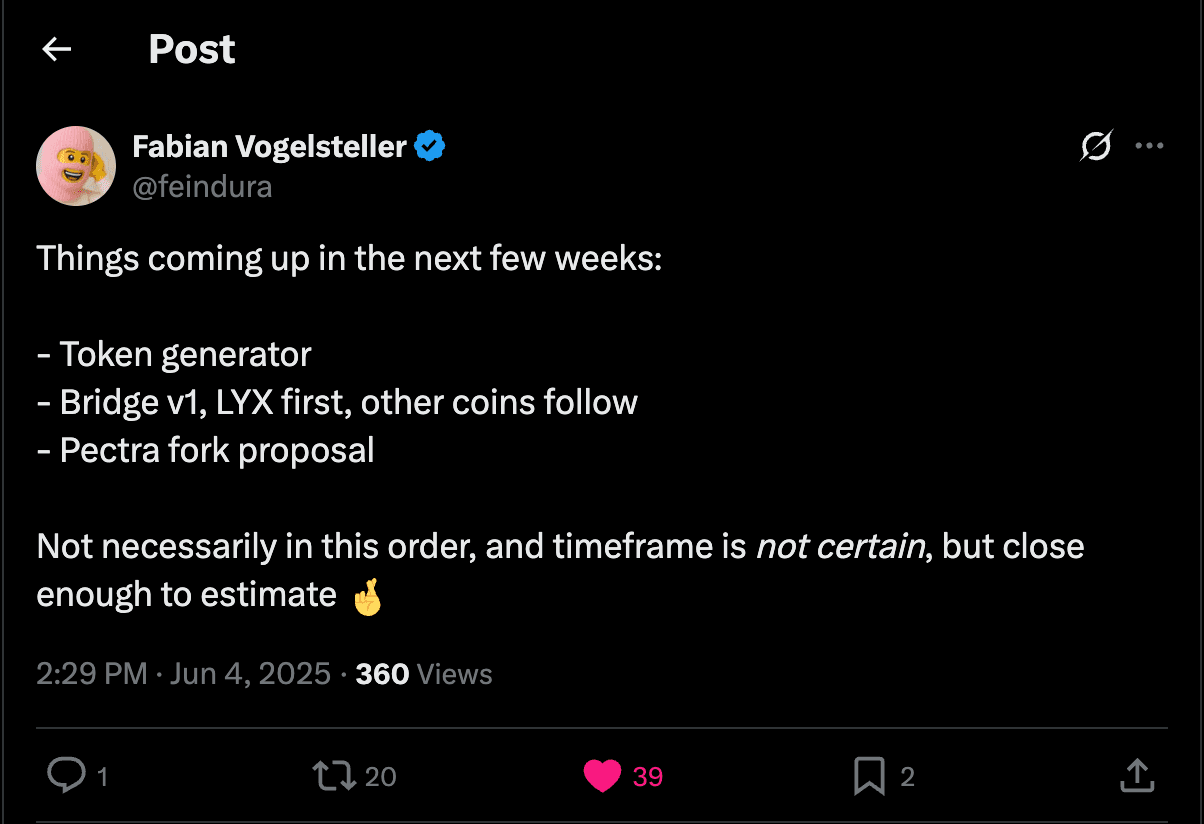Click the bookmark count 2
1204x824 pixels.
[907, 777]
